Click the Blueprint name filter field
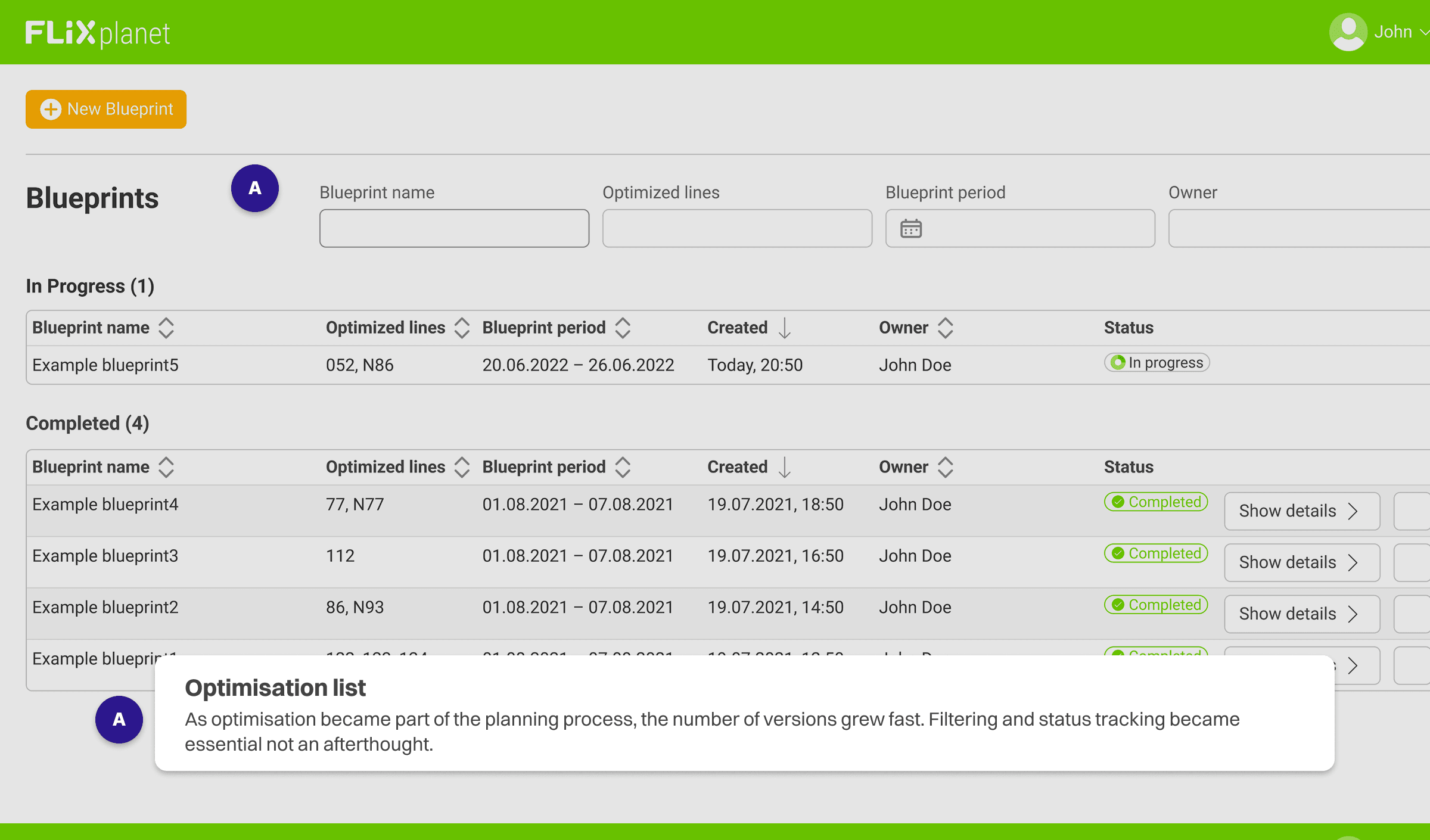Viewport: 1430px width, 840px height. pos(454,228)
